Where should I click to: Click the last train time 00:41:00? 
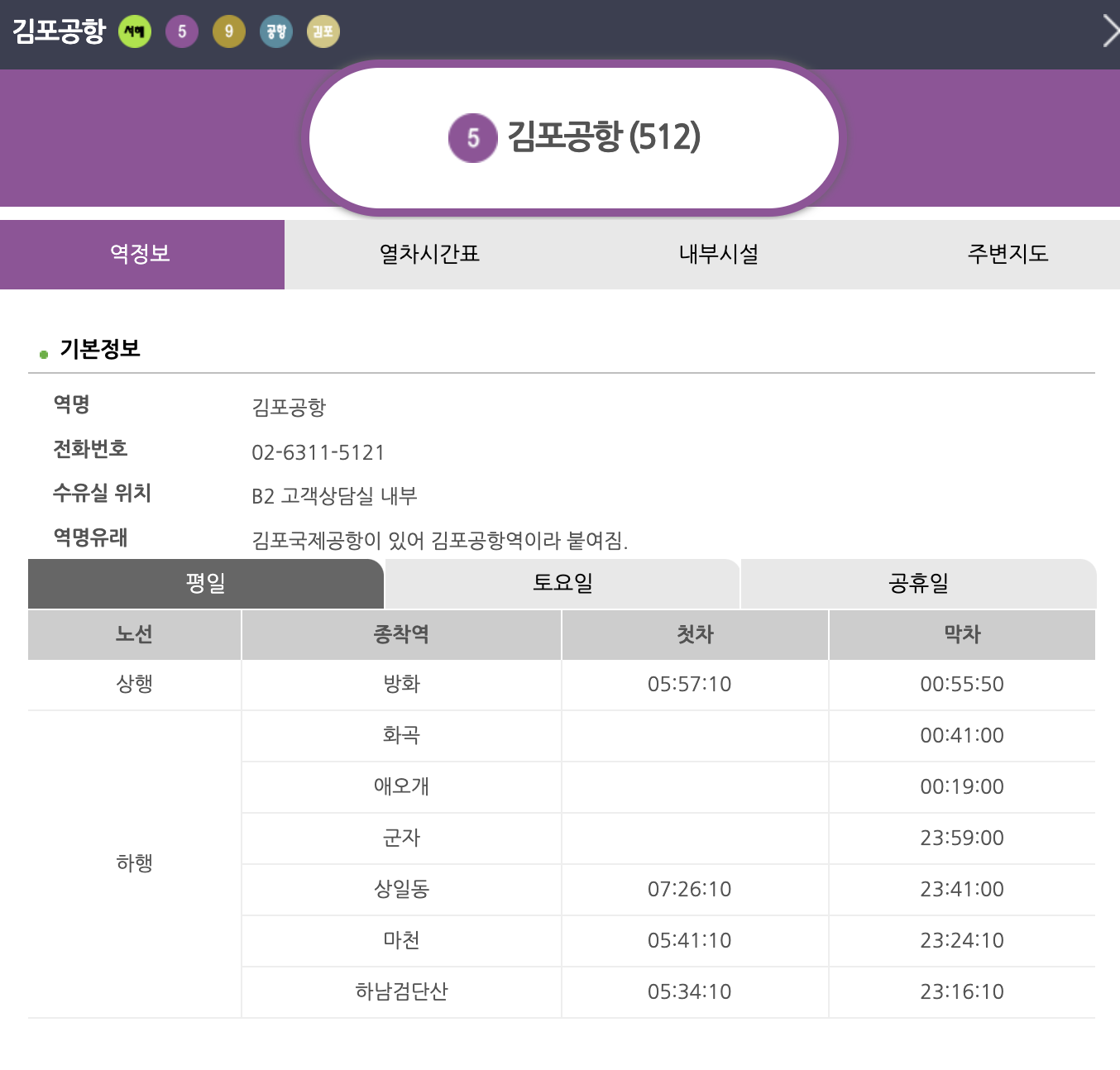(x=962, y=736)
